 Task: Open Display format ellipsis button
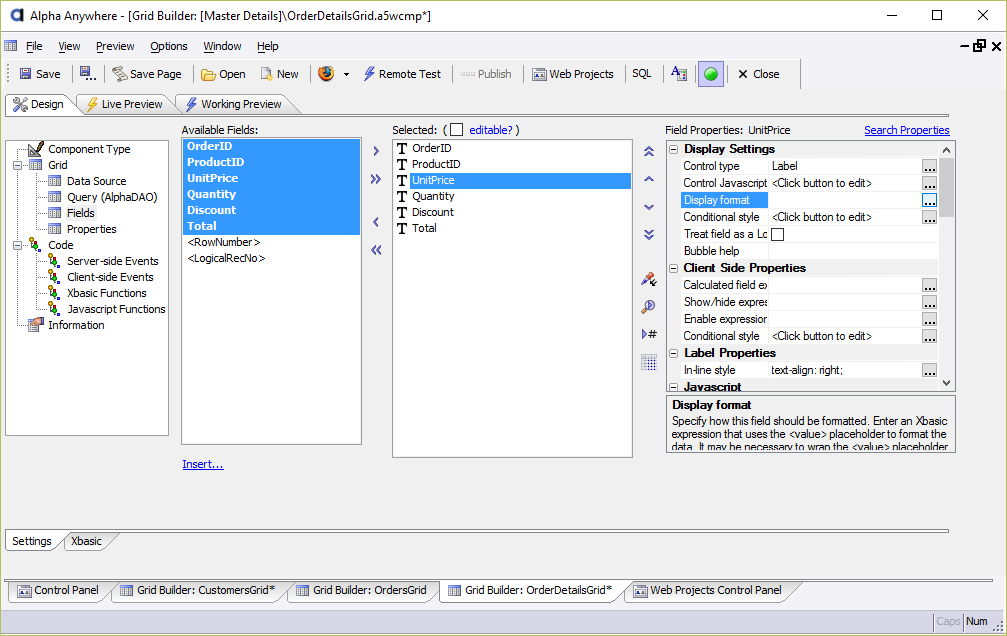pos(929,200)
